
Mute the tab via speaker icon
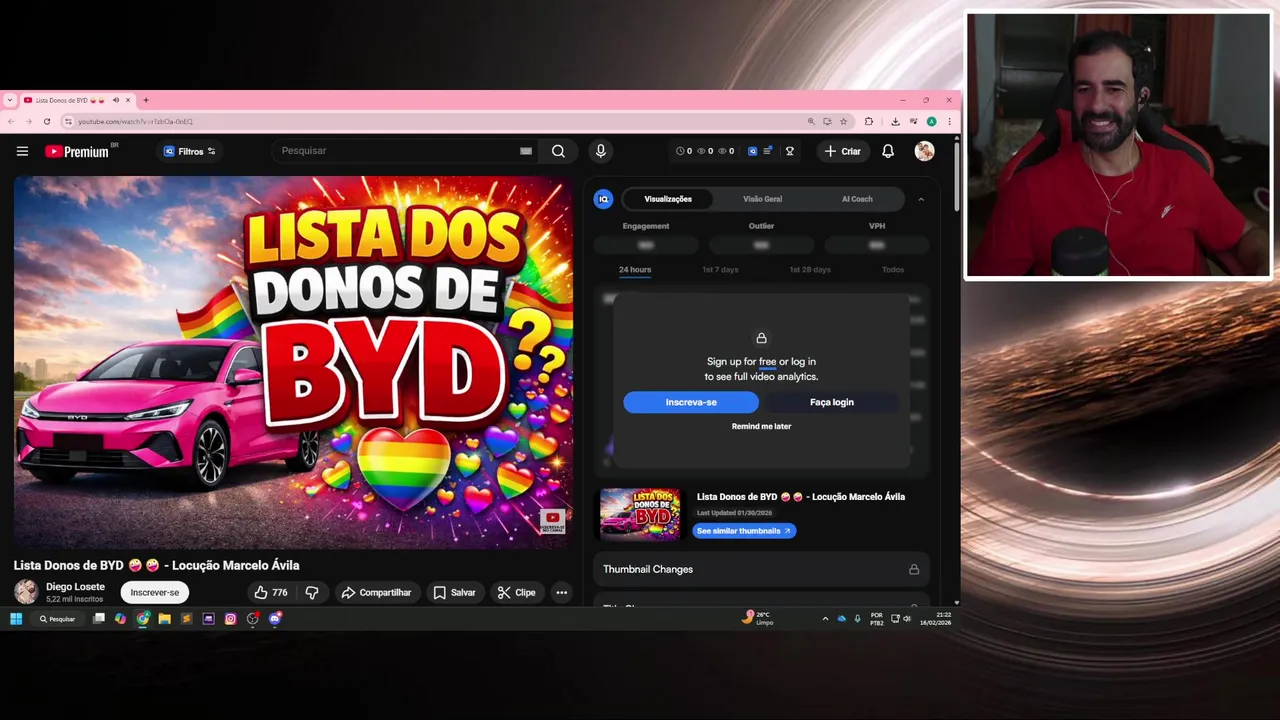click(115, 100)
